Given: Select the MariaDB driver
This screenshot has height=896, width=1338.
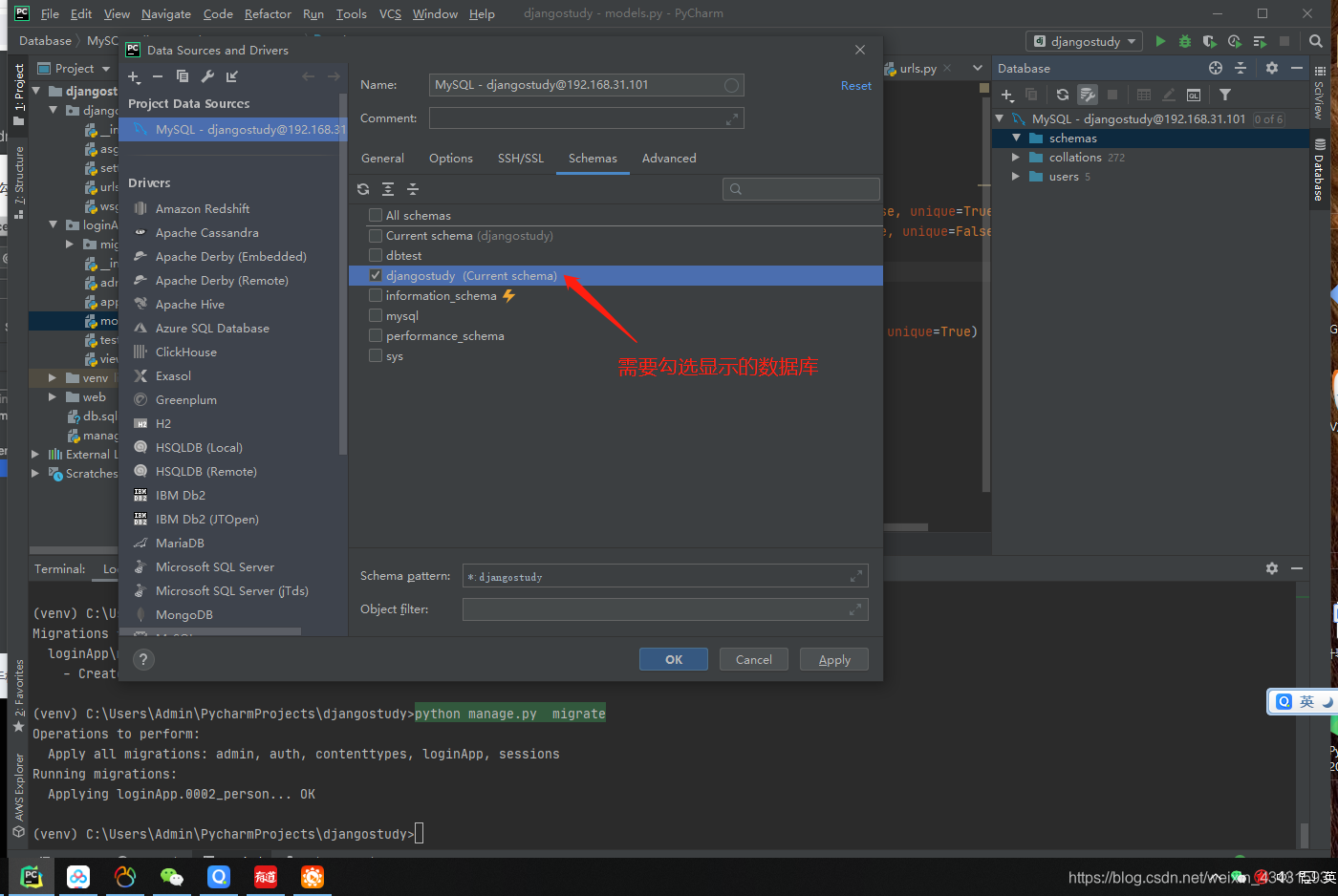Looking at the screenshot, I should point(180,543).
